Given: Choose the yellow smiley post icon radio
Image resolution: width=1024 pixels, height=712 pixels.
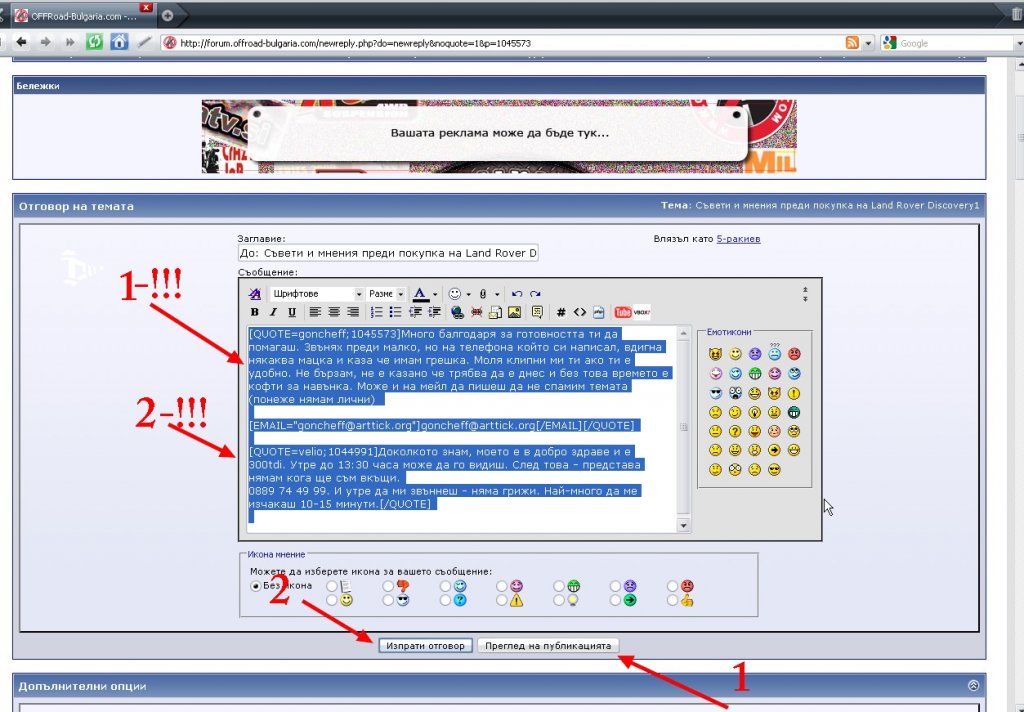Looking at the screenshot, I should click(x=332, y=600).
